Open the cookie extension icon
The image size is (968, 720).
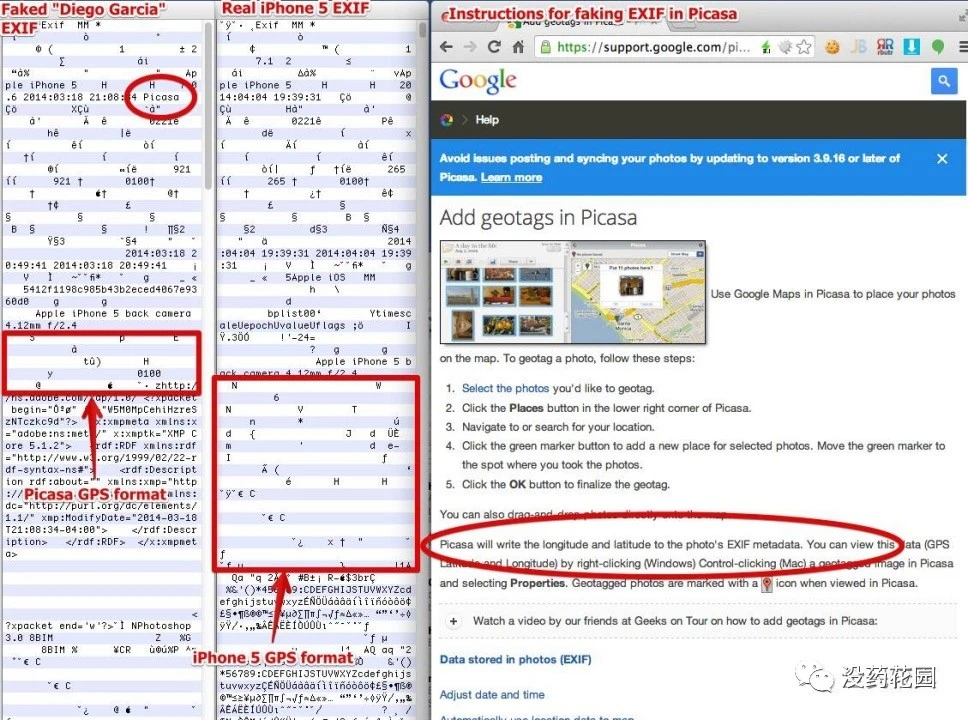832,47
